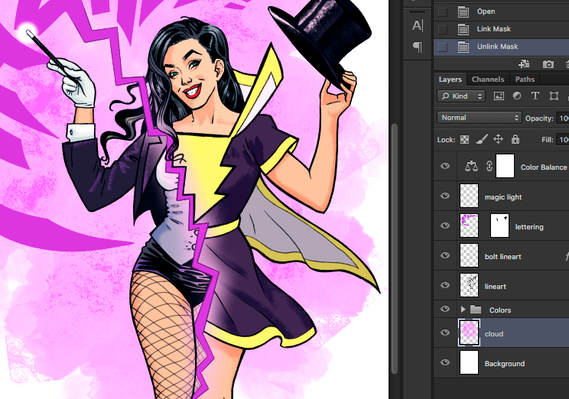569x399 pixels.
Task: Toggle the checkbox beside Open action
Action: (x=442, y=12)
